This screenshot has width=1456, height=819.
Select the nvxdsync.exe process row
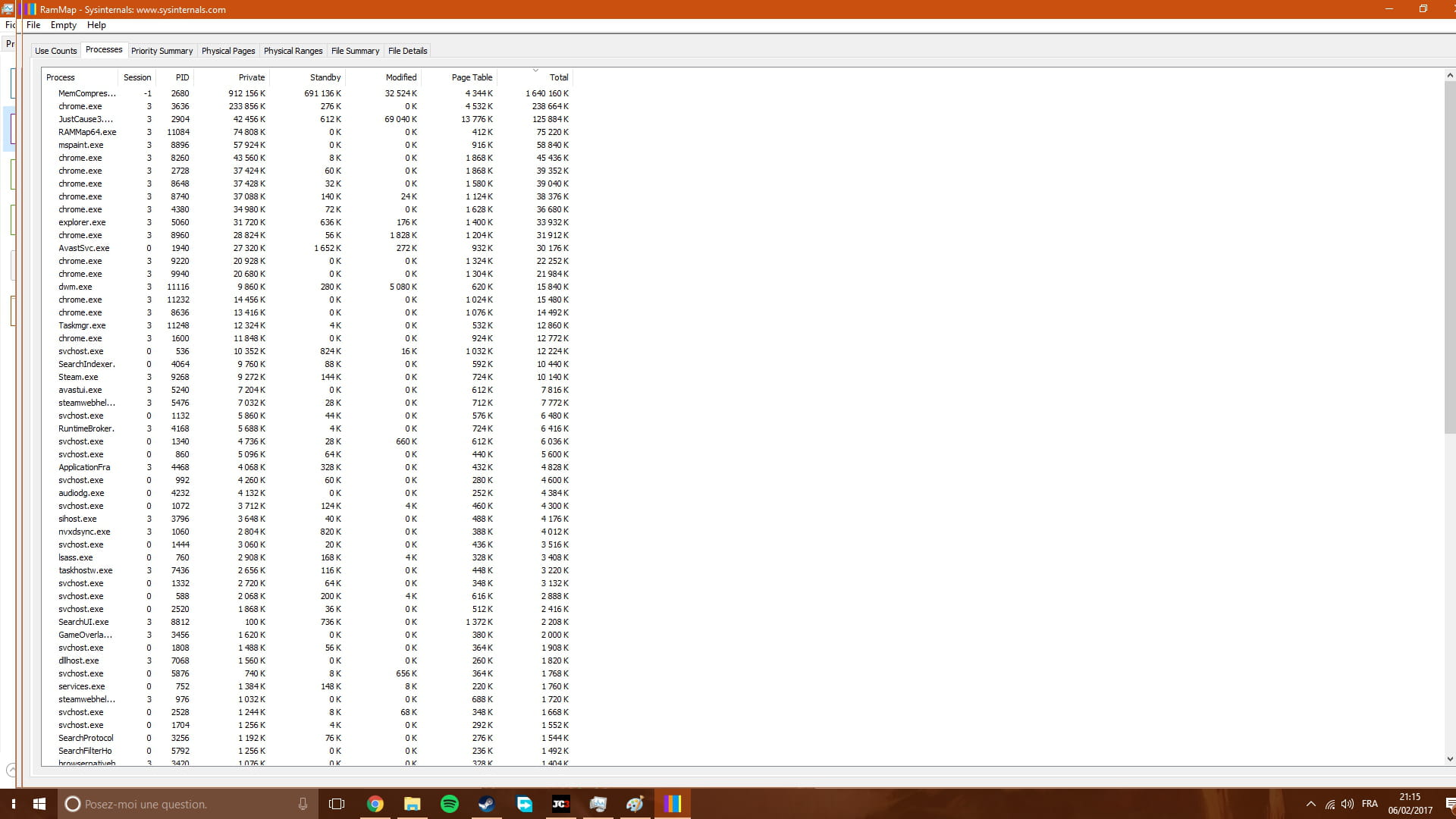coord(307,532)
